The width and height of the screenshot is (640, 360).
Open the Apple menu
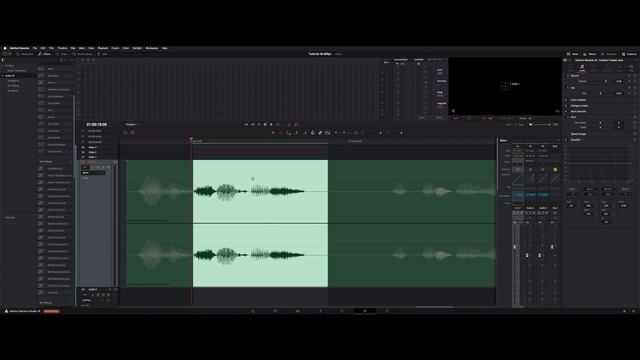click(x=5, y=48)
